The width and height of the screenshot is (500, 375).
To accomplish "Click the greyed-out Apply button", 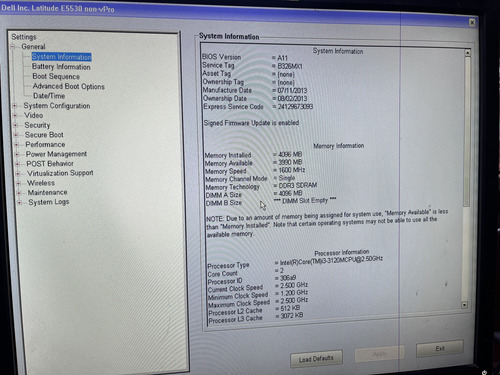I will coord(380,354).
